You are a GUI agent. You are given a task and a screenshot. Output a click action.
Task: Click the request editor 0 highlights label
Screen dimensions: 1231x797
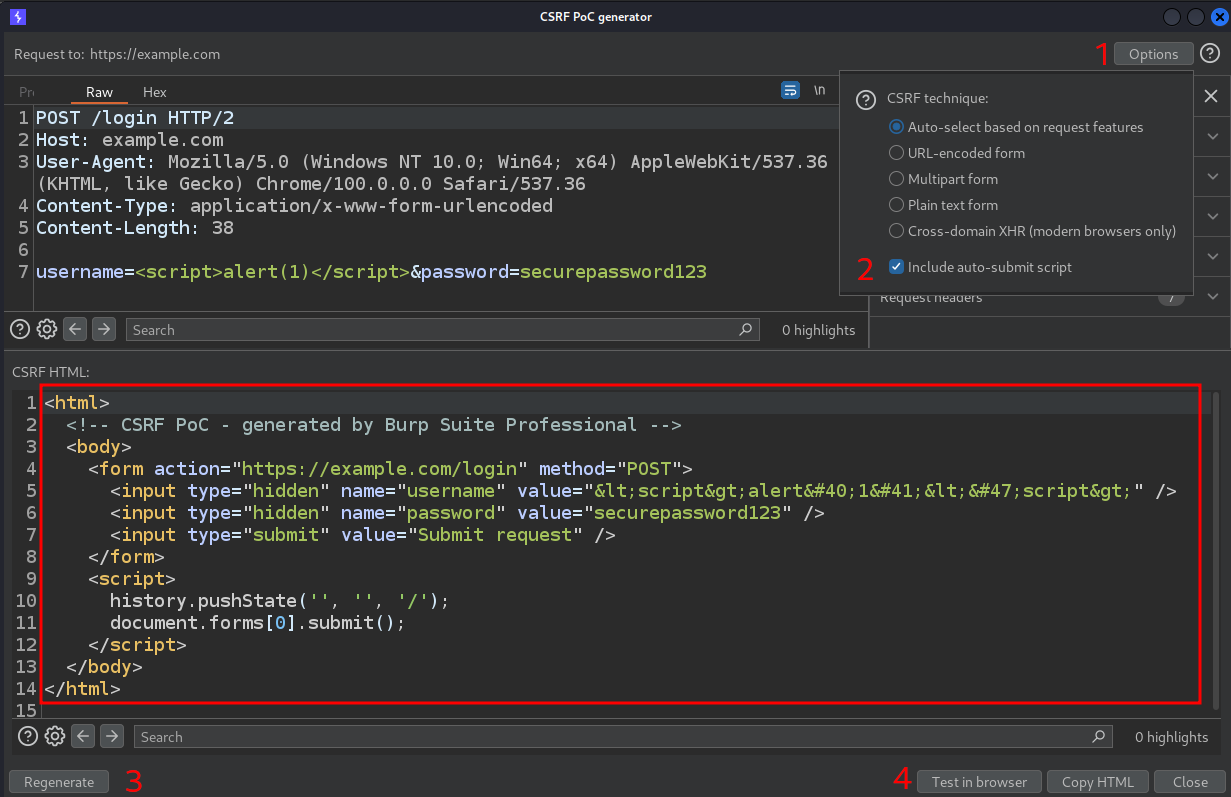point(819,329)
